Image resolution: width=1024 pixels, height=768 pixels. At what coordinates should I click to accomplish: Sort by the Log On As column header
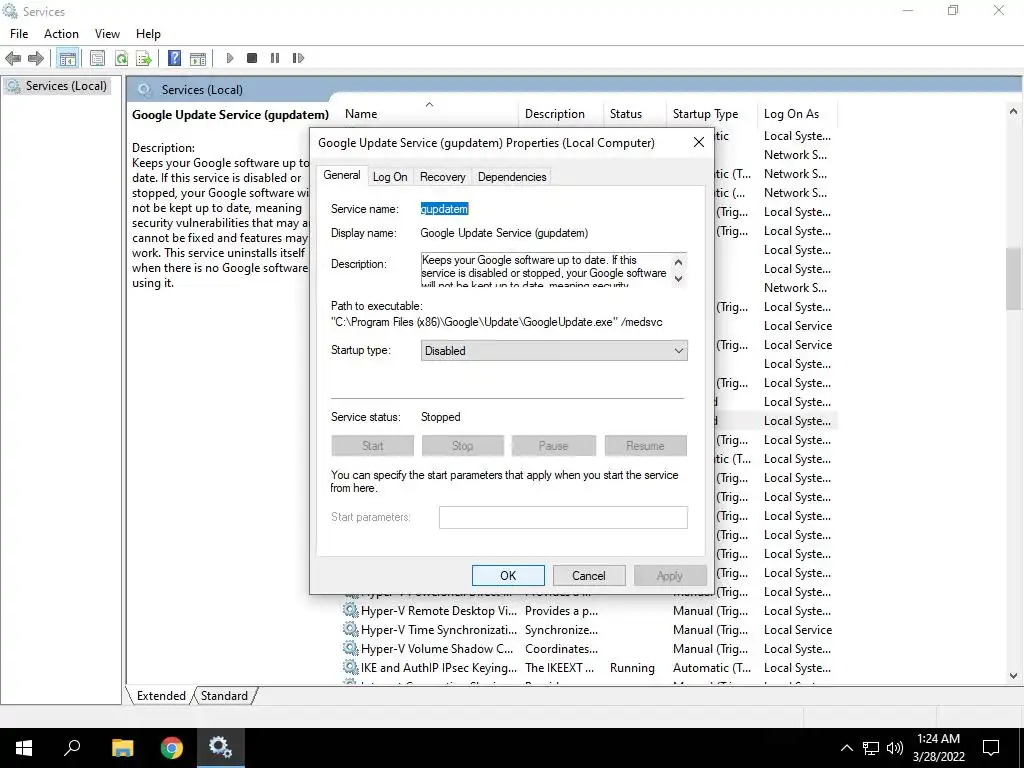[797, 114]
